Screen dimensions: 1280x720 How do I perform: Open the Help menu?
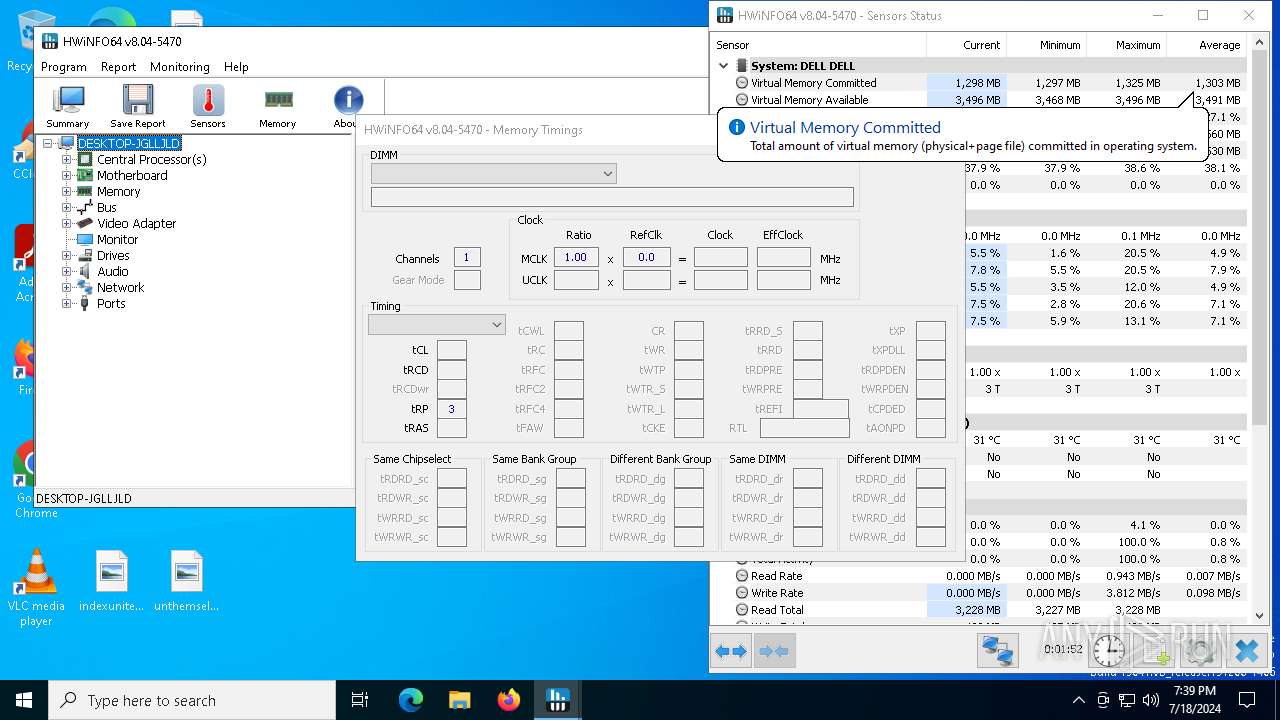(x=236, y=67)
